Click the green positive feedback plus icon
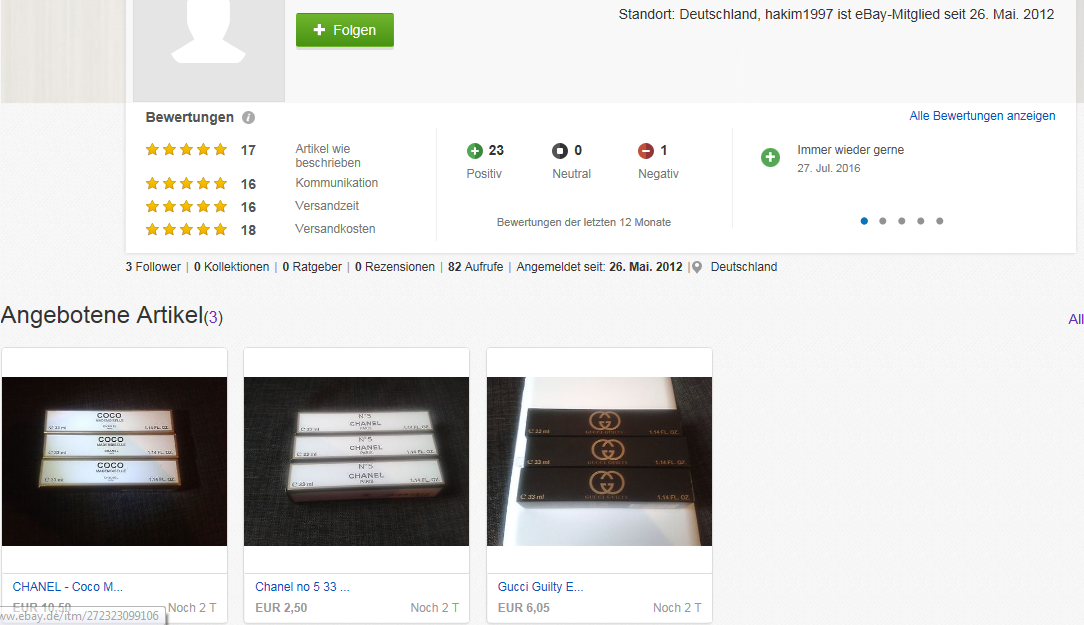Image resolution: width=1084 pixels, height=625 pixels. point(475,151)
